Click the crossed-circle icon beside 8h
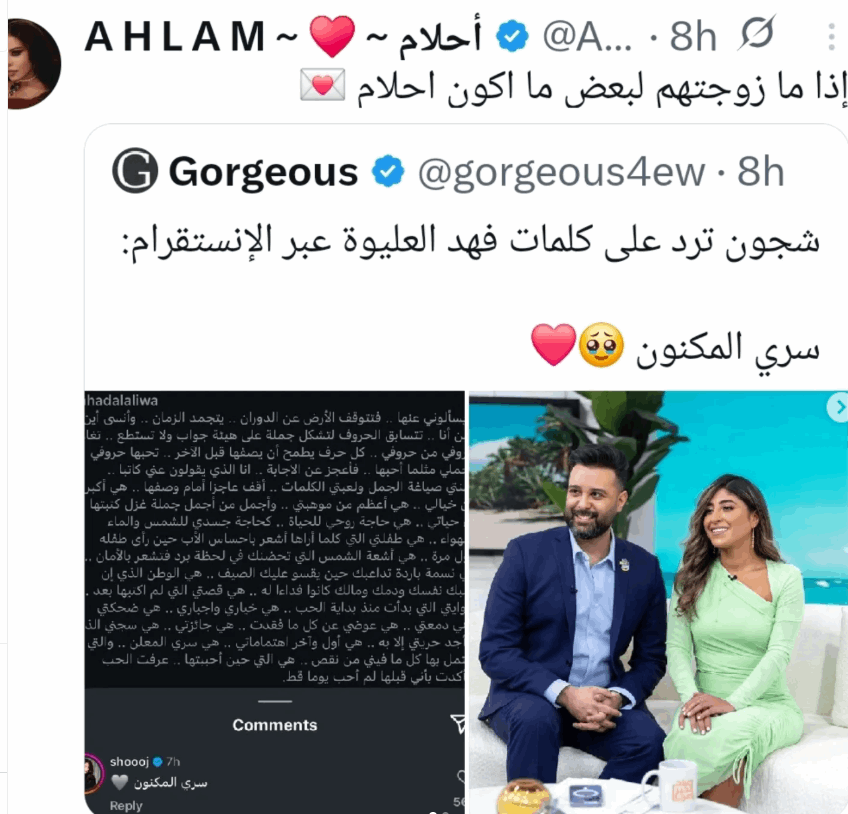 (x=756, y=34)
